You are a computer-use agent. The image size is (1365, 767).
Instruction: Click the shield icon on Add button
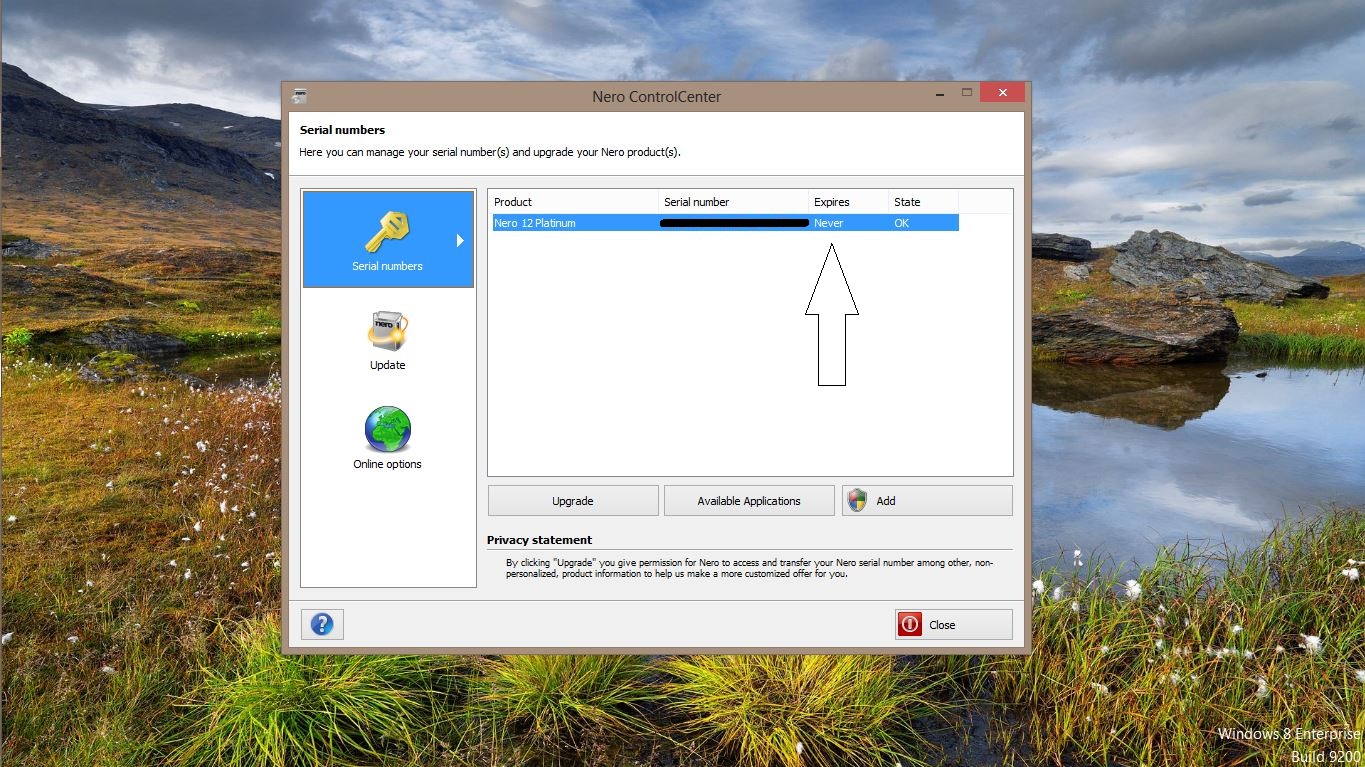pyautogui.click(x=857, y=501)
